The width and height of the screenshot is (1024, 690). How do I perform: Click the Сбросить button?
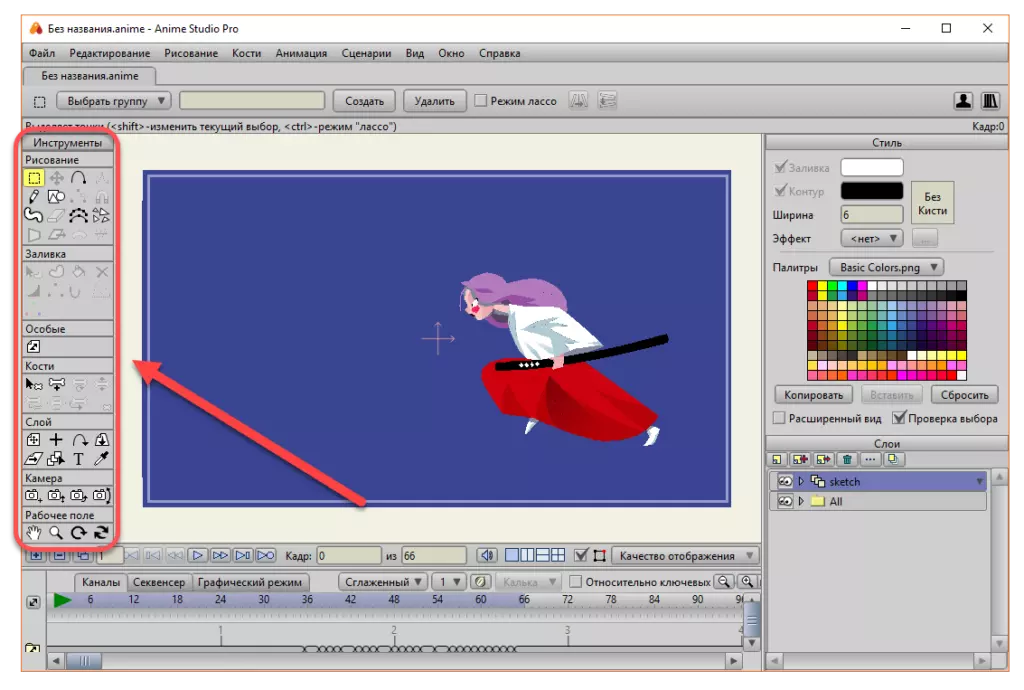(x=965, y=394)
